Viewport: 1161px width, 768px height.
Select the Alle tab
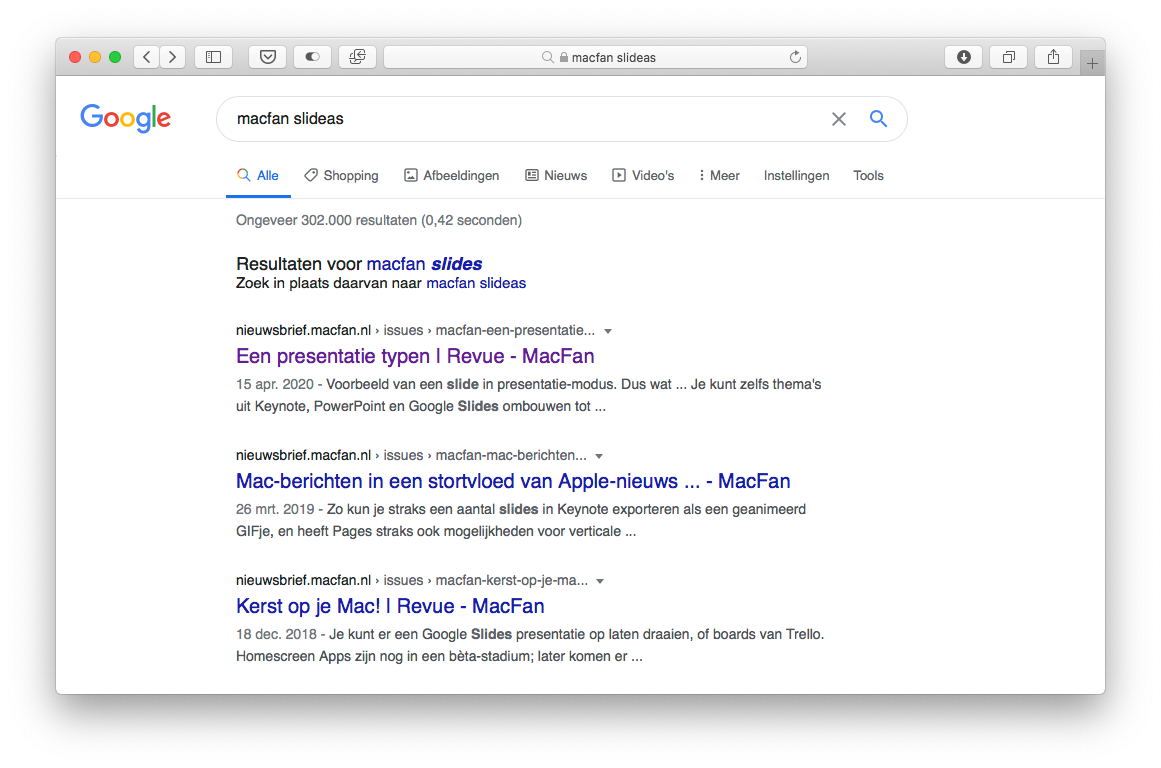[258, 176]
